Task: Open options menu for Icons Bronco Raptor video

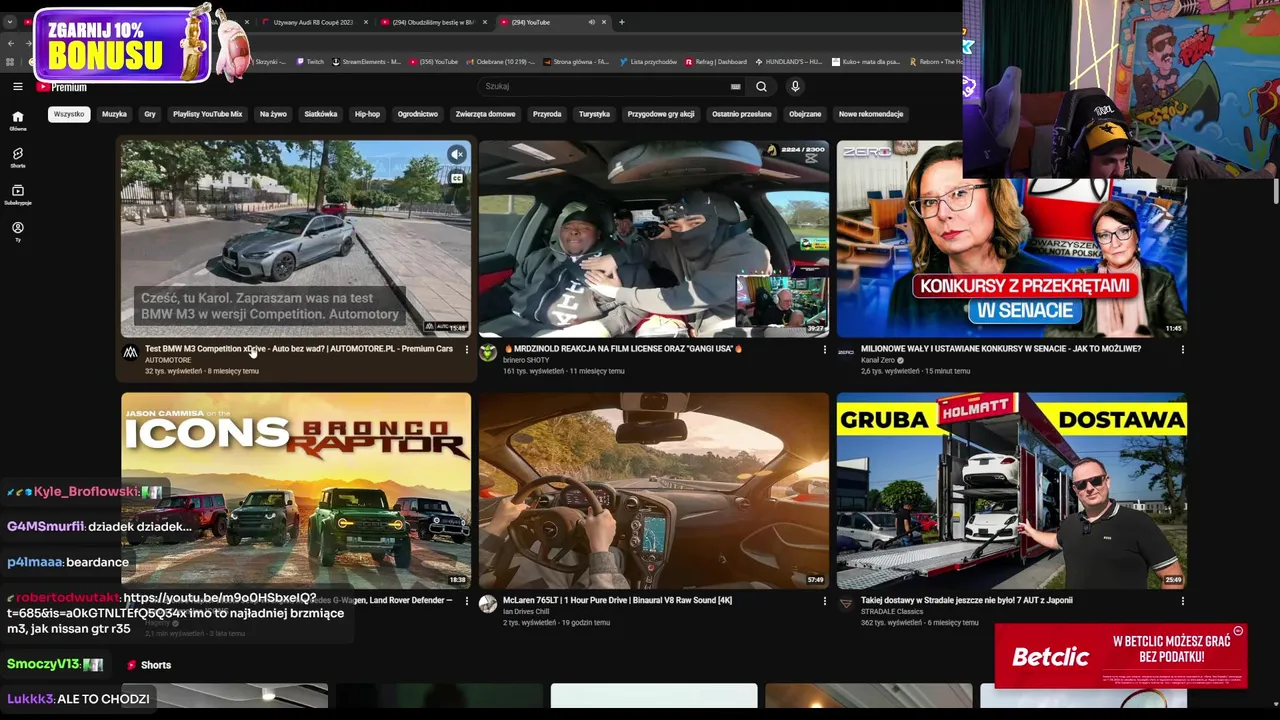Action: pos(466,601)
